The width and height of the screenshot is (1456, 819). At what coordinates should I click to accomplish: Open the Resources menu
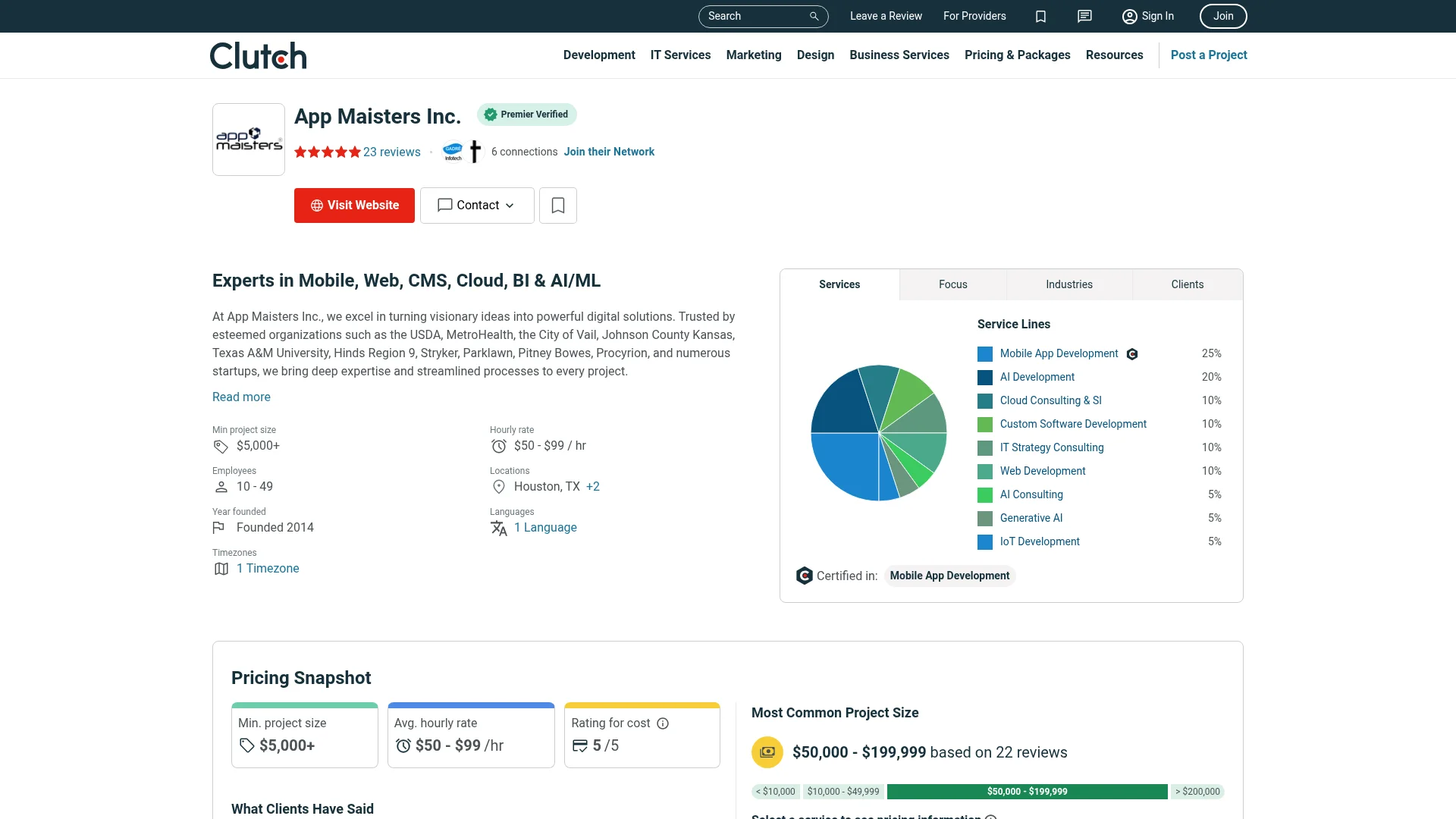pos(1114,55)
